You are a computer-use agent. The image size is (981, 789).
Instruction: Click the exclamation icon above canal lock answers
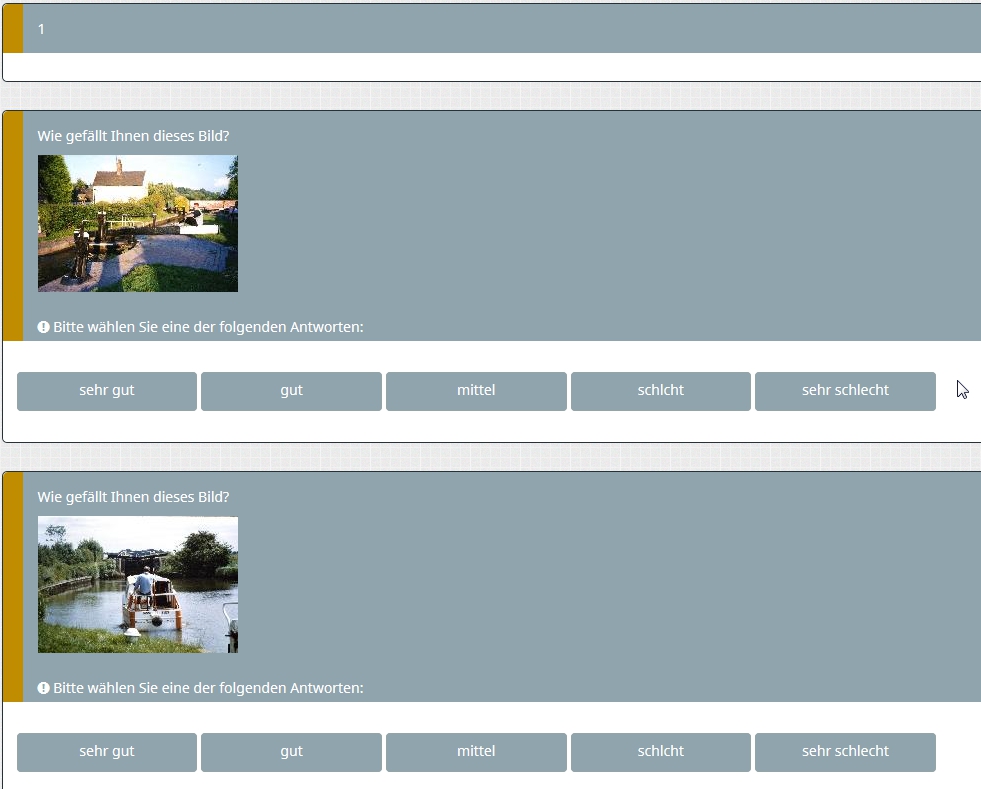click(x=43, y=327)
